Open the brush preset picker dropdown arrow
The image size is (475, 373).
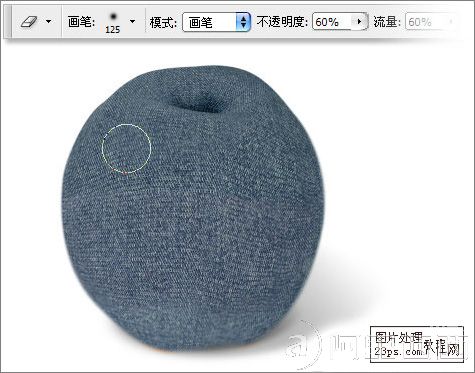(x=132, y=22)
